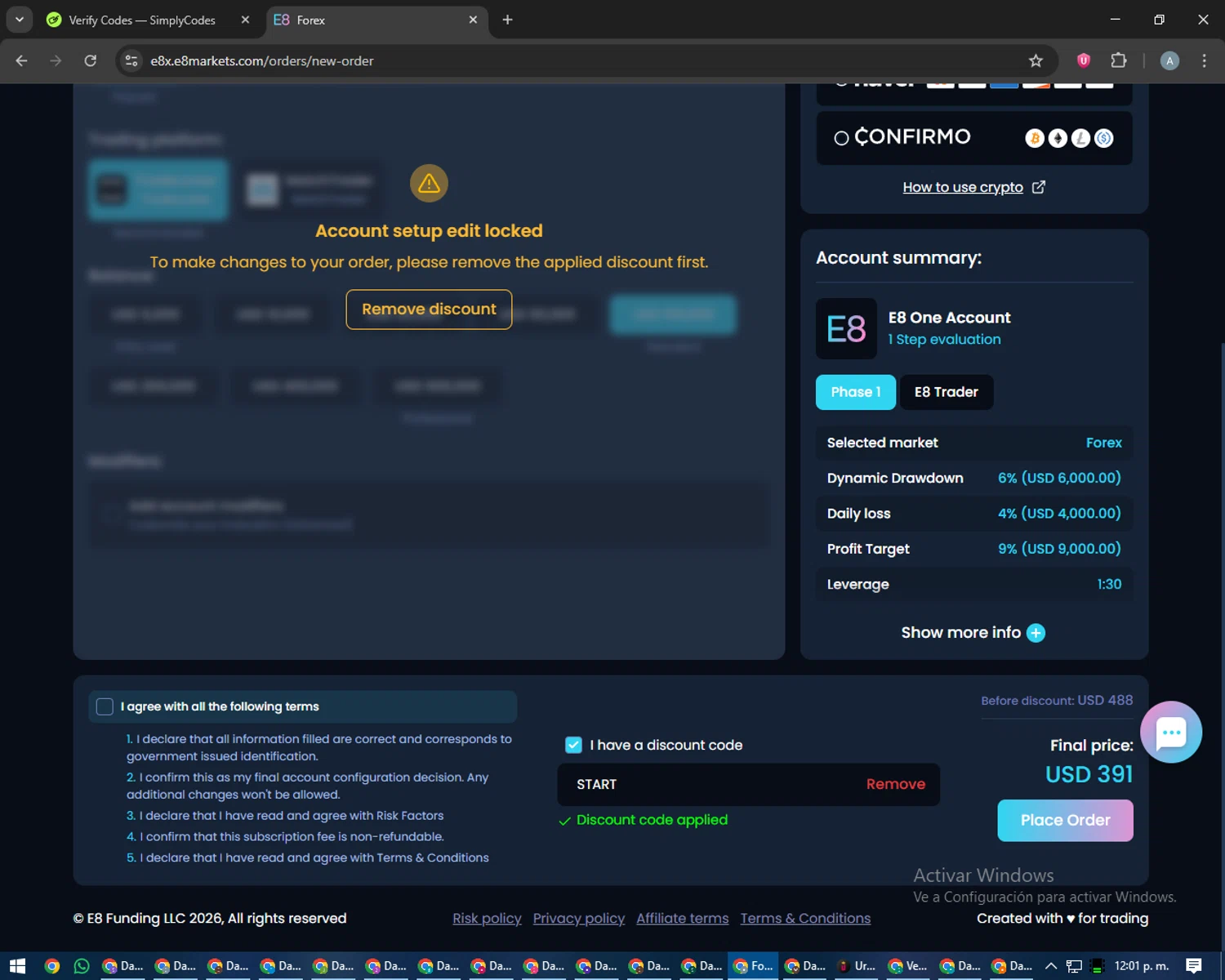Viewport: 1225px width, 980px height.
Task: Open the Extensions puzzle menu
Action: tap(1118, 60)
